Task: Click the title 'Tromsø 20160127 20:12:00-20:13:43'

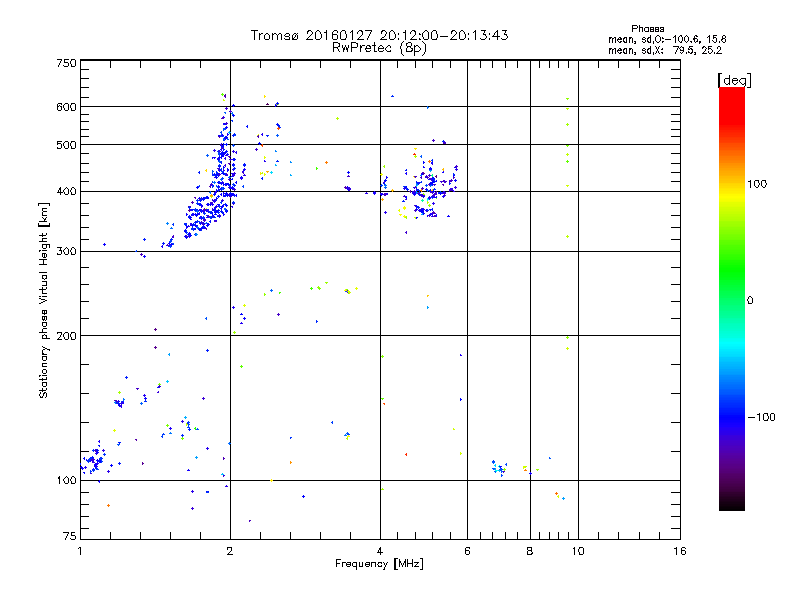Action: 379,35
